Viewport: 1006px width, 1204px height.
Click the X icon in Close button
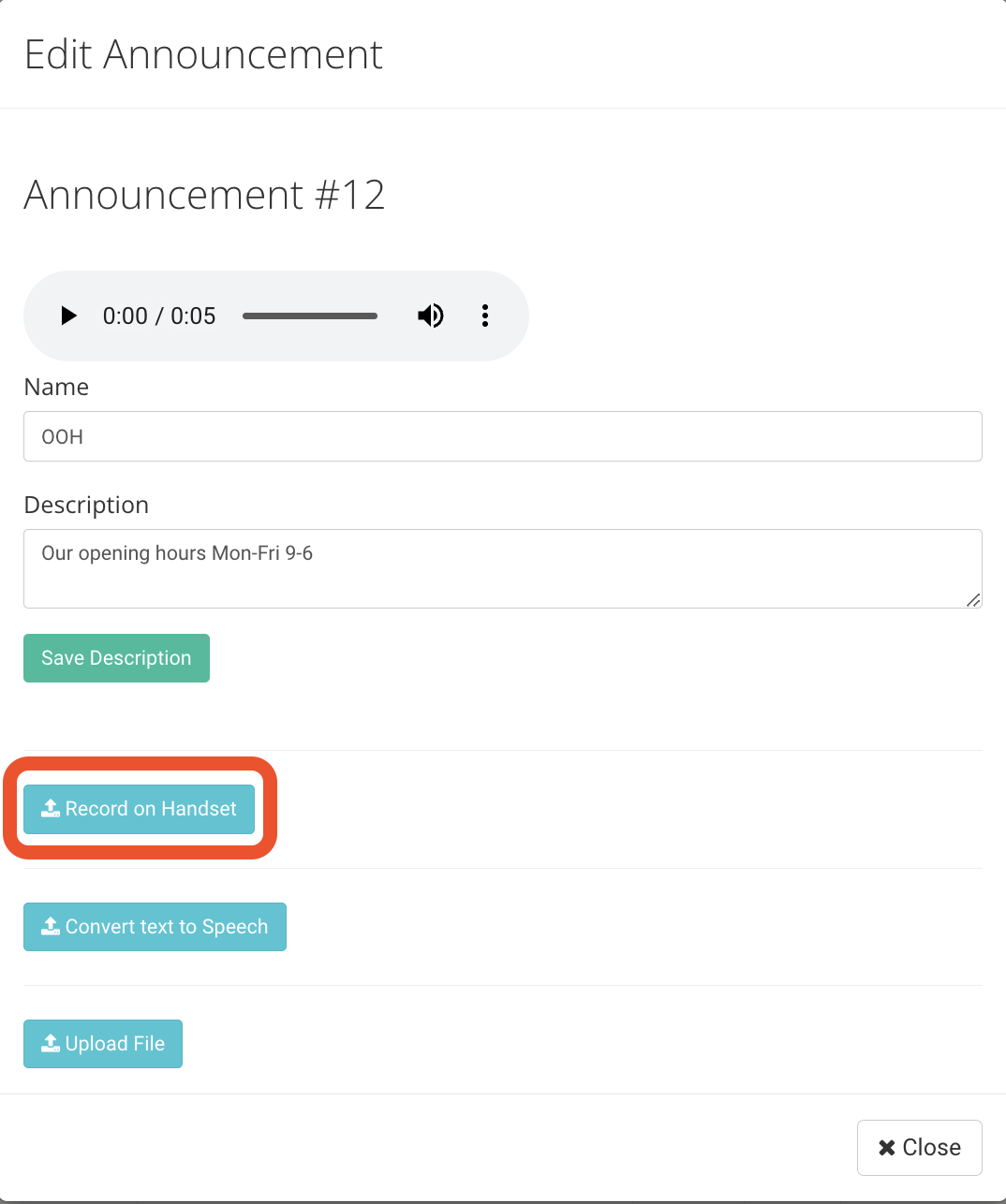[887, 1148]
